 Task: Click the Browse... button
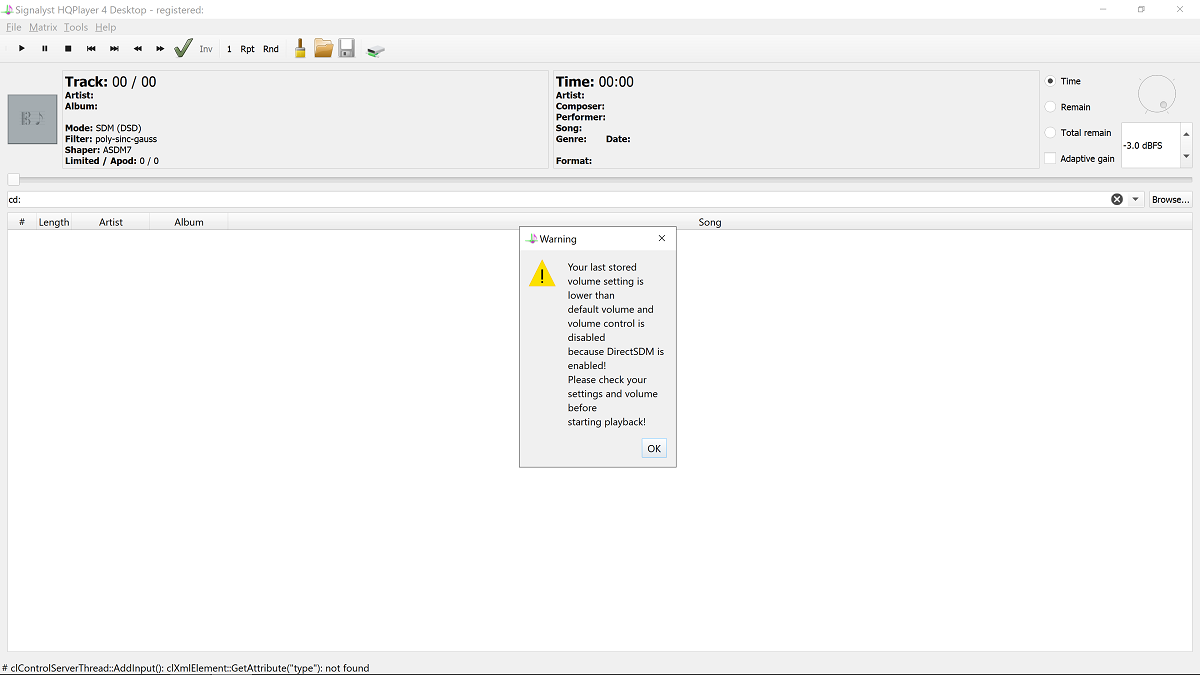pos(1171,199)
